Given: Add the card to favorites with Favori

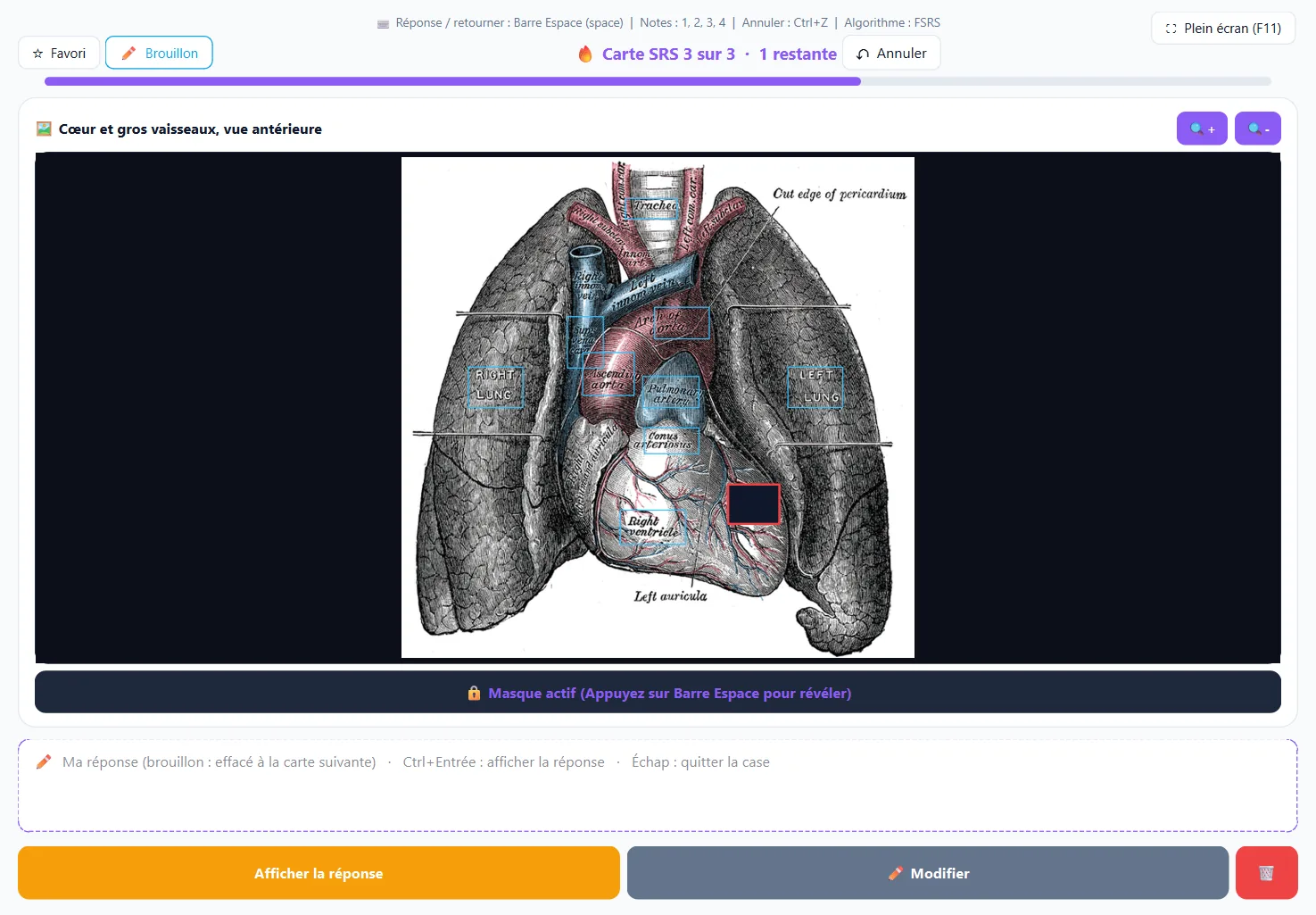Looking at the screenshot, I should pyautogui.click(x=59, y=53).
